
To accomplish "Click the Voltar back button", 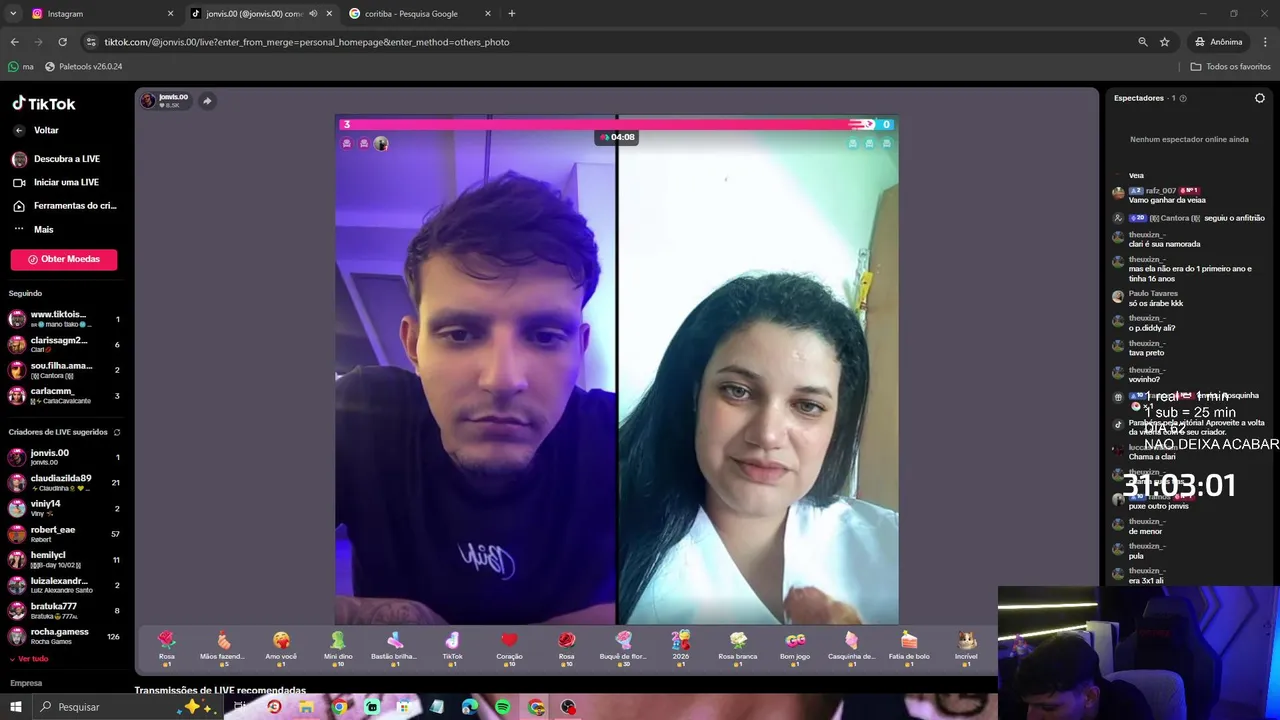I will coord(36,130).
